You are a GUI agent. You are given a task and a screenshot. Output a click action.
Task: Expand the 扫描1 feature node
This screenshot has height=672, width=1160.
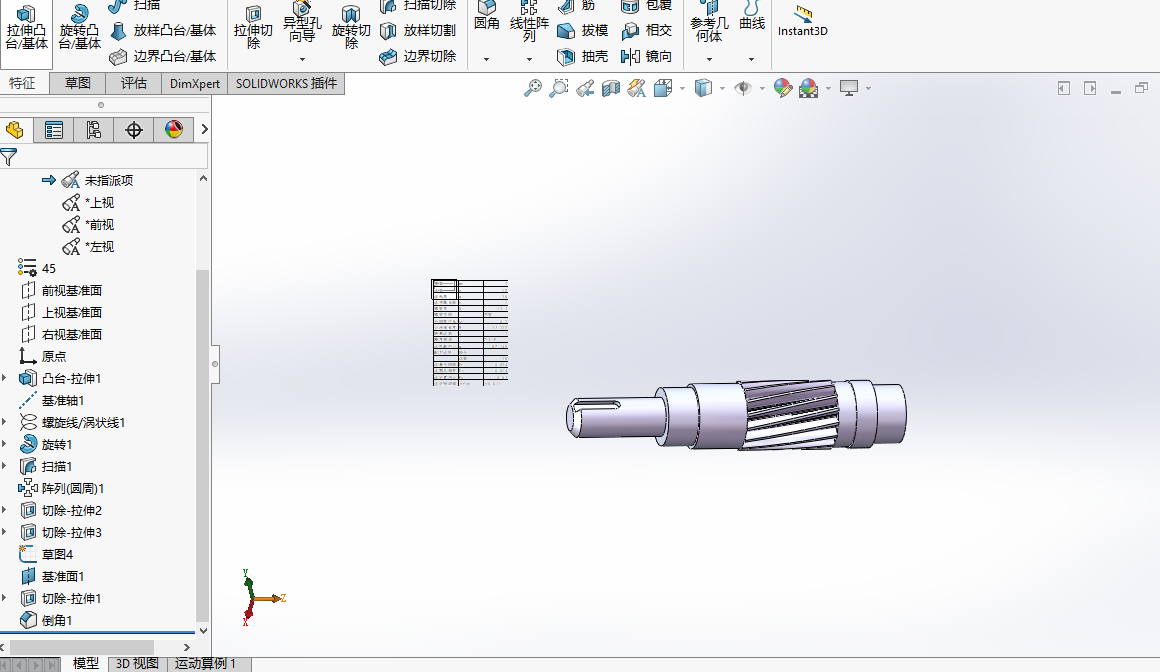click(4, 466)
